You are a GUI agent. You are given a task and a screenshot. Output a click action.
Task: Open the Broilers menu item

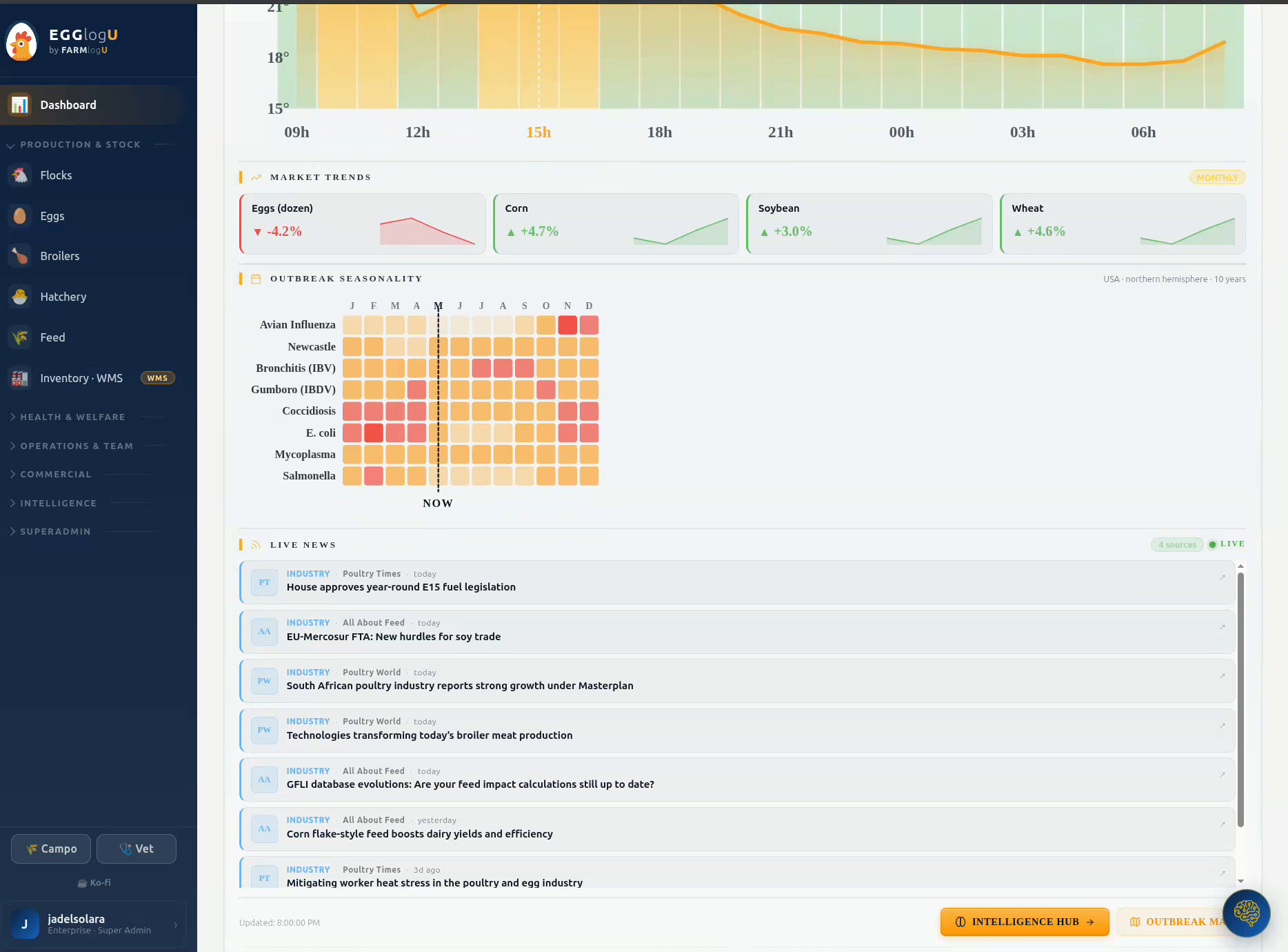(x=94, y=256)
